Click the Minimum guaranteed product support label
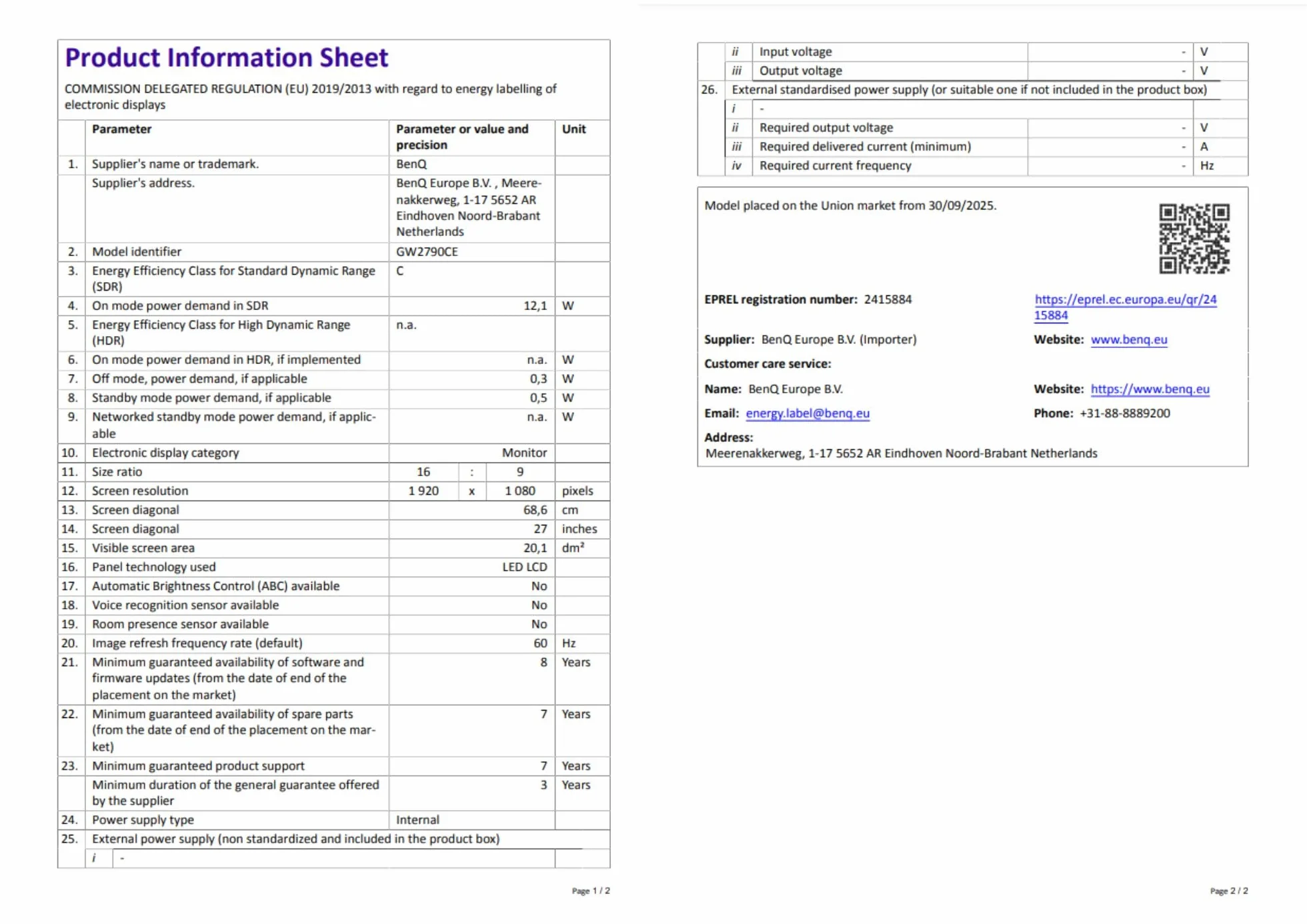The width and height of the screenshot is (1307, 924). pyautogui.click(x=198, y=766)
